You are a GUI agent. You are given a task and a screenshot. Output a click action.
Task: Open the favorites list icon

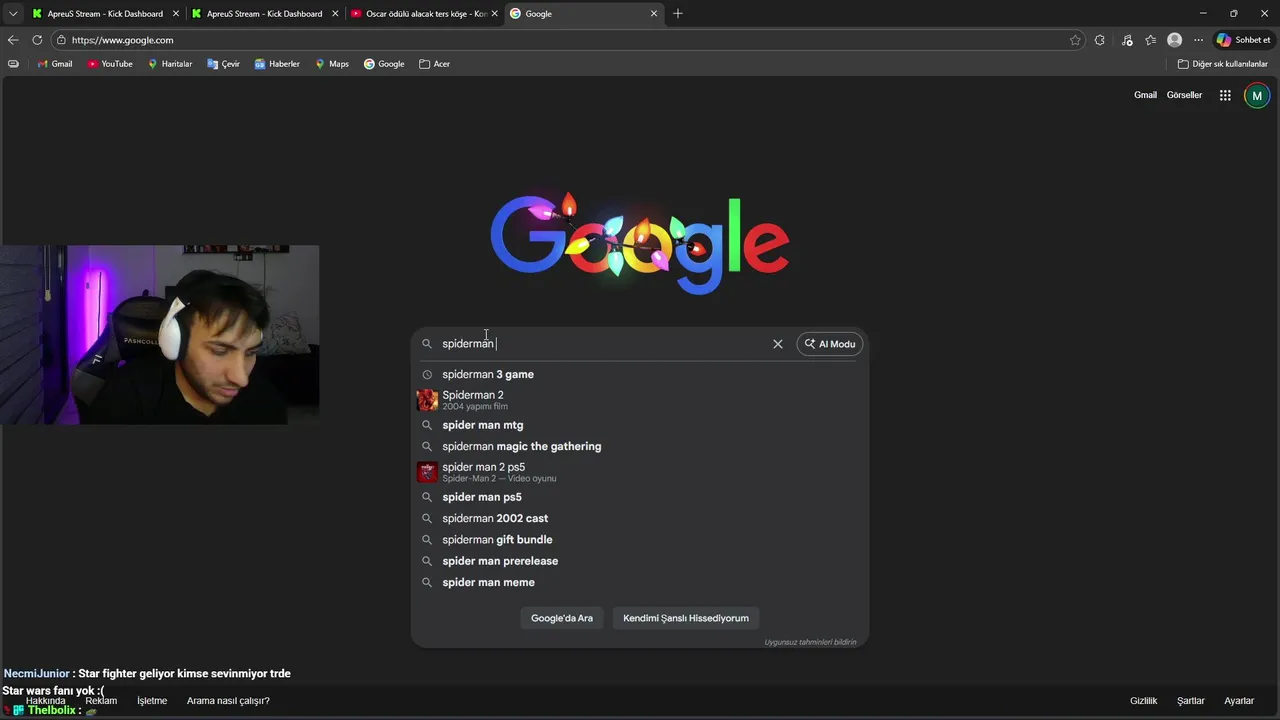coord(1151,40)
